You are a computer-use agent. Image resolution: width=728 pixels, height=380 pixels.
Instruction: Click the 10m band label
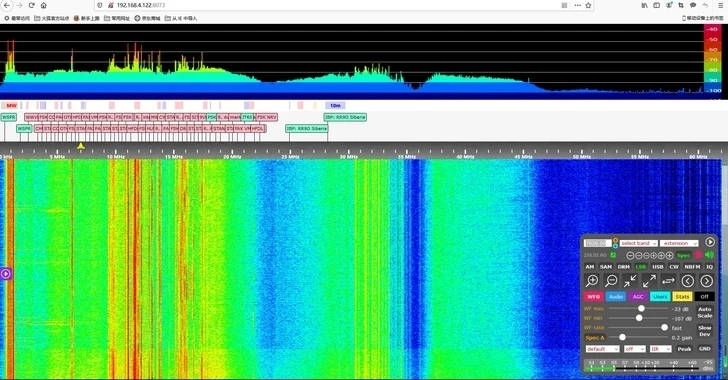pyautogui.click(x=335, y=105)
